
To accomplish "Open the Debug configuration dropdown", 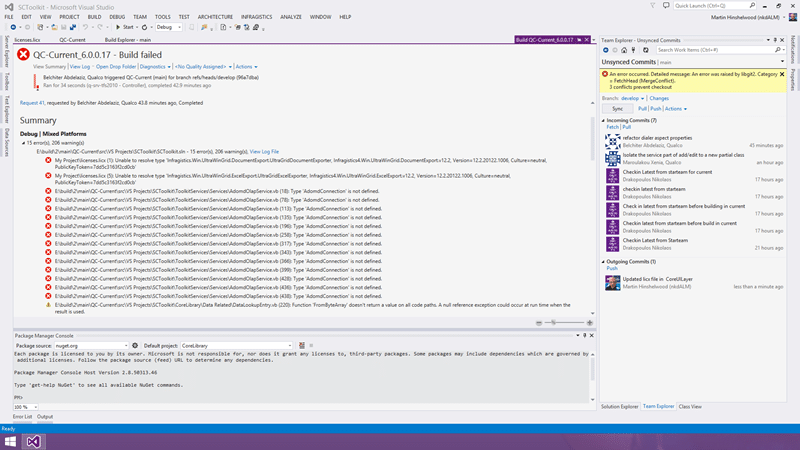I will [169, 27].
